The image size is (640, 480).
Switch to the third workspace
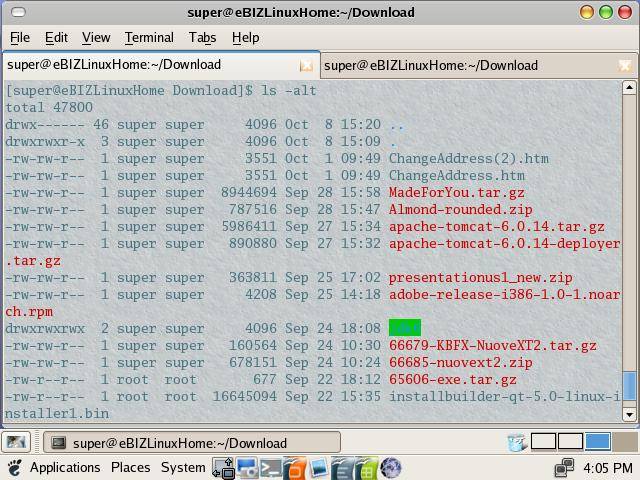(597, 442)
